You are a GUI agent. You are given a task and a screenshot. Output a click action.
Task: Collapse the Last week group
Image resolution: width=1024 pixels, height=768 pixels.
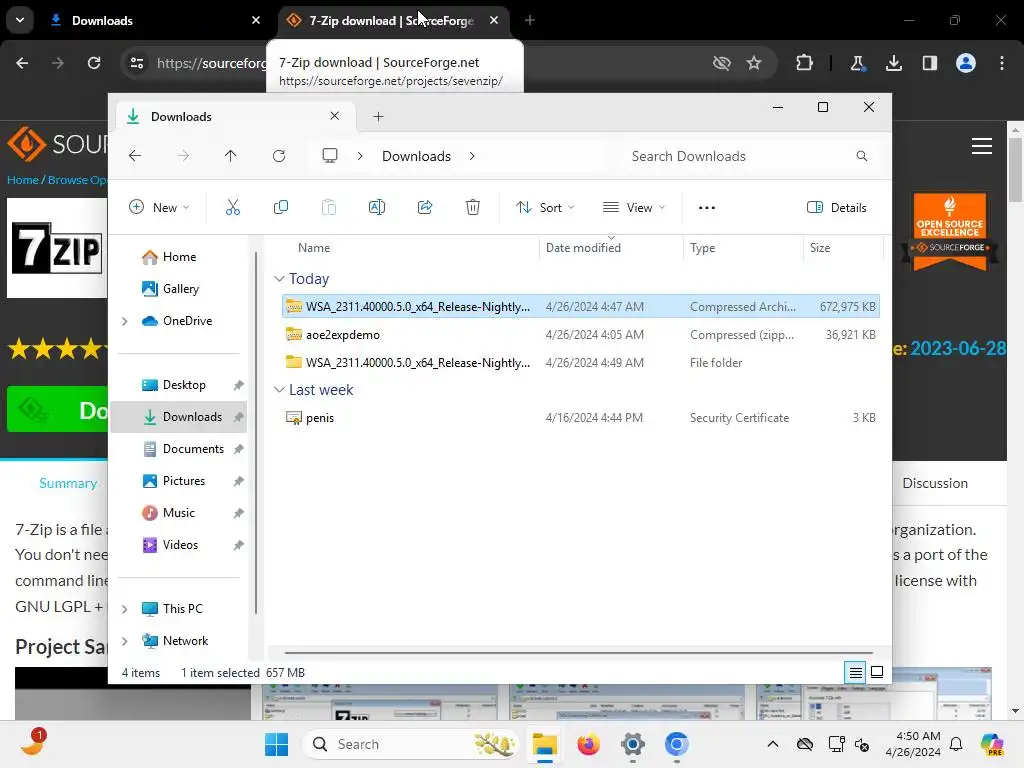[279, 390]
